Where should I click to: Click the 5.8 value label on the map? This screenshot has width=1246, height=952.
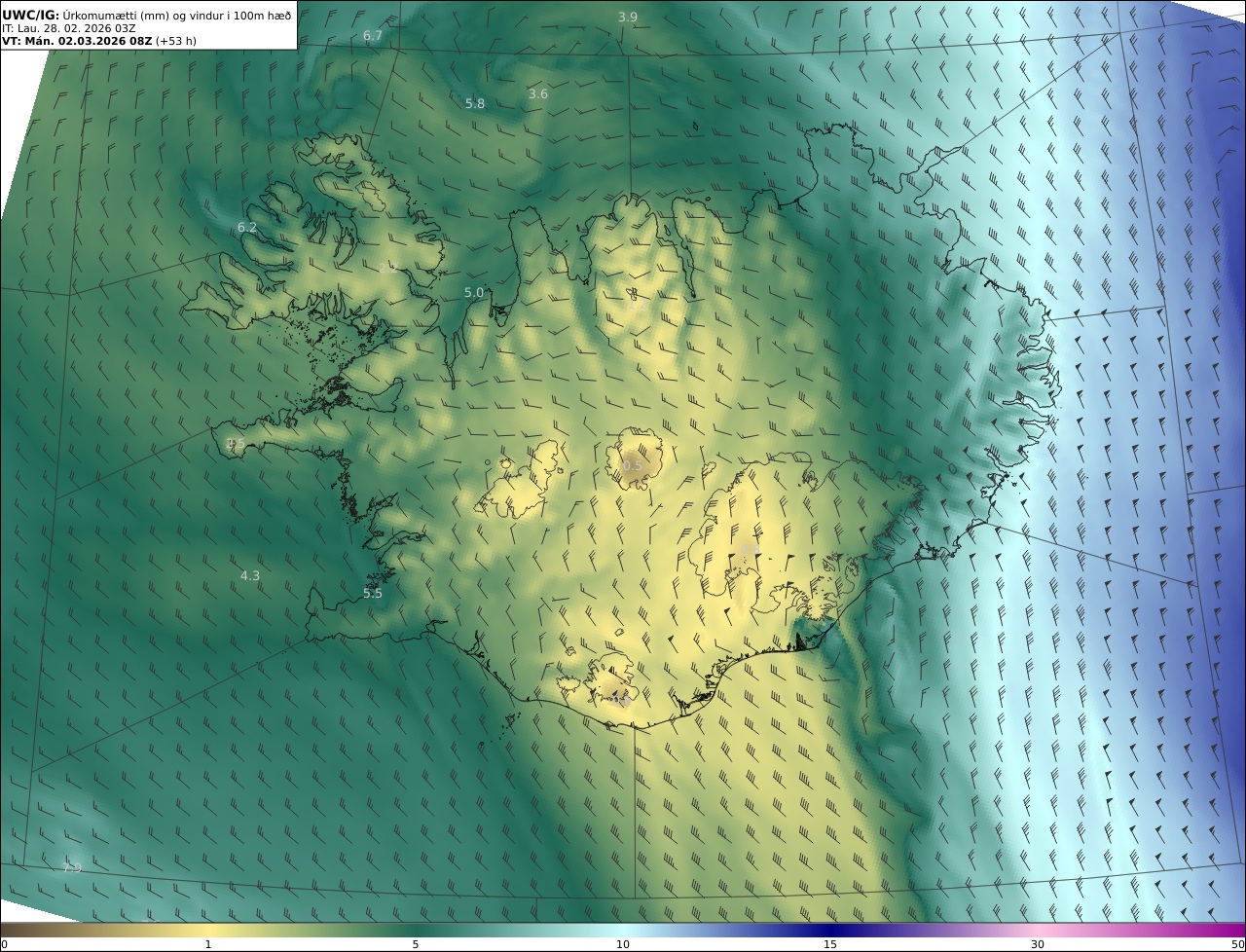(x=475, y=103)
